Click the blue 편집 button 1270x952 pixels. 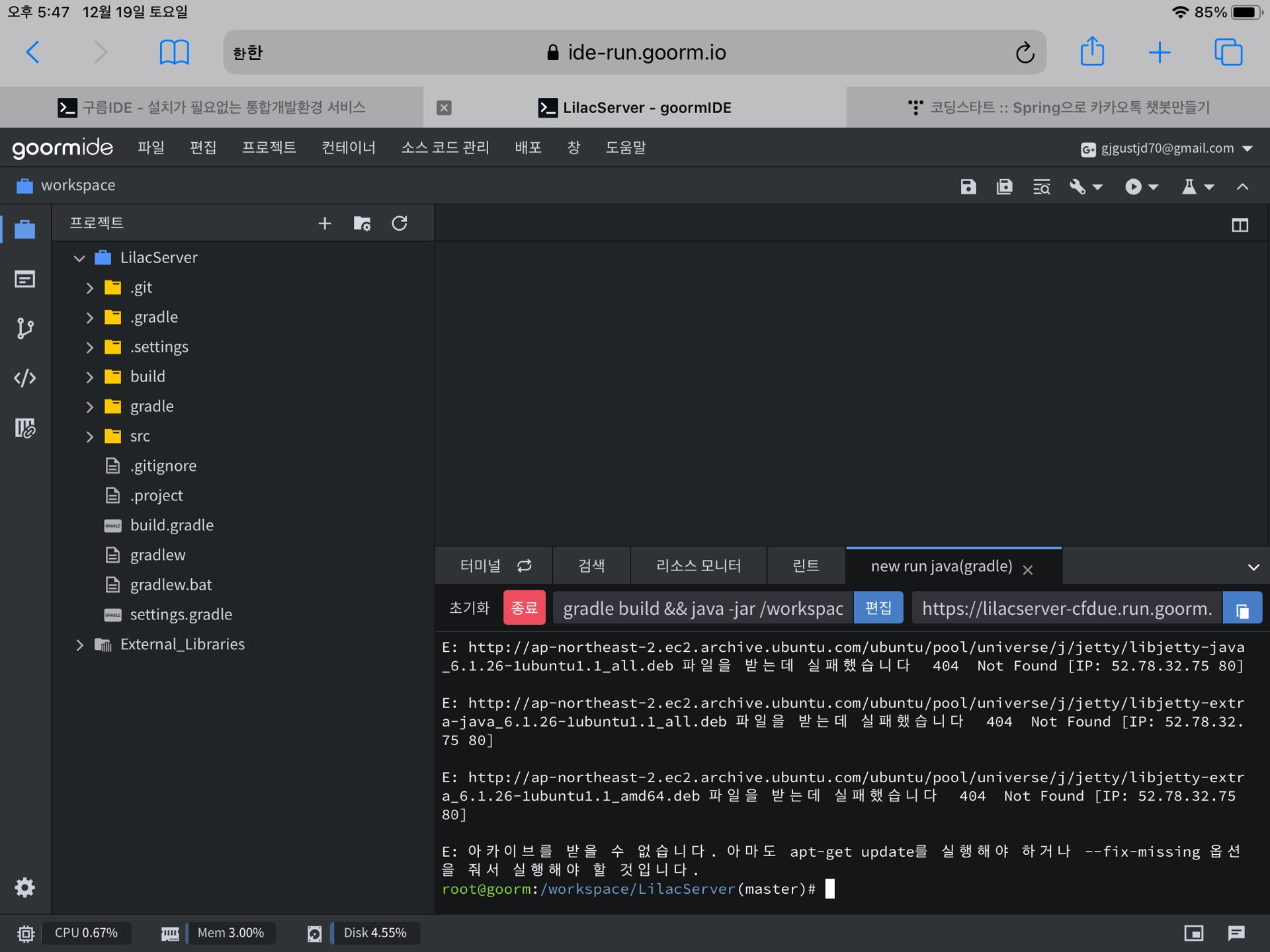[x=878, y=608]
